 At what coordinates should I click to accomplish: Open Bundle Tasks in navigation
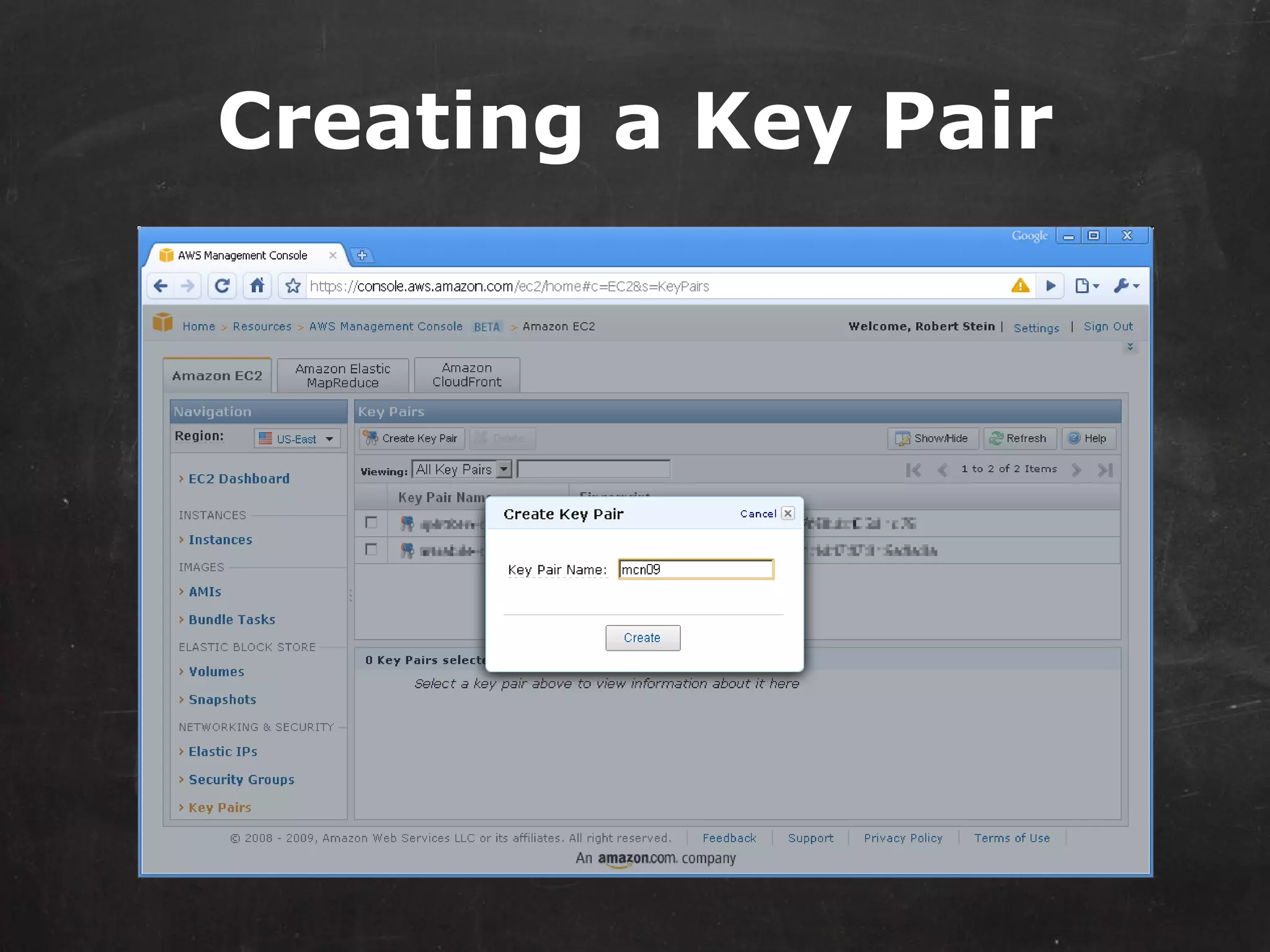click(231, 620)
